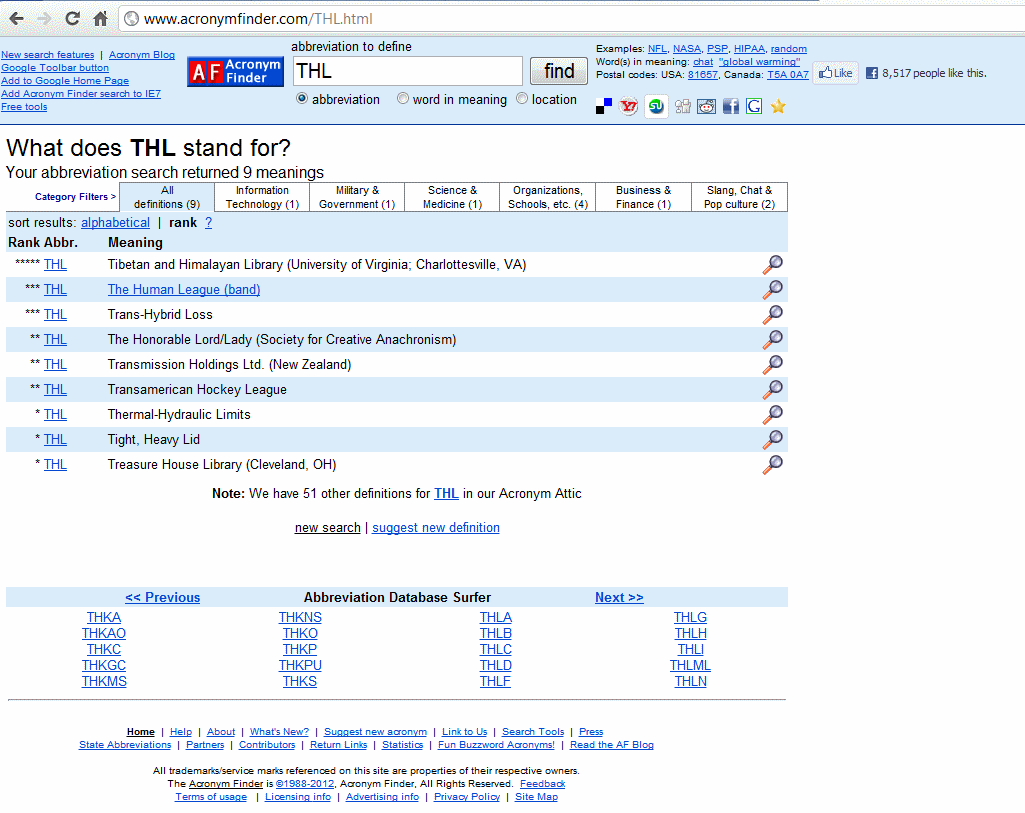Image resolution: width=1025 pixels, height=813 pixels.
Task: Open magnifier for Transamerican Hockey League
Action: tap(772, 390)
